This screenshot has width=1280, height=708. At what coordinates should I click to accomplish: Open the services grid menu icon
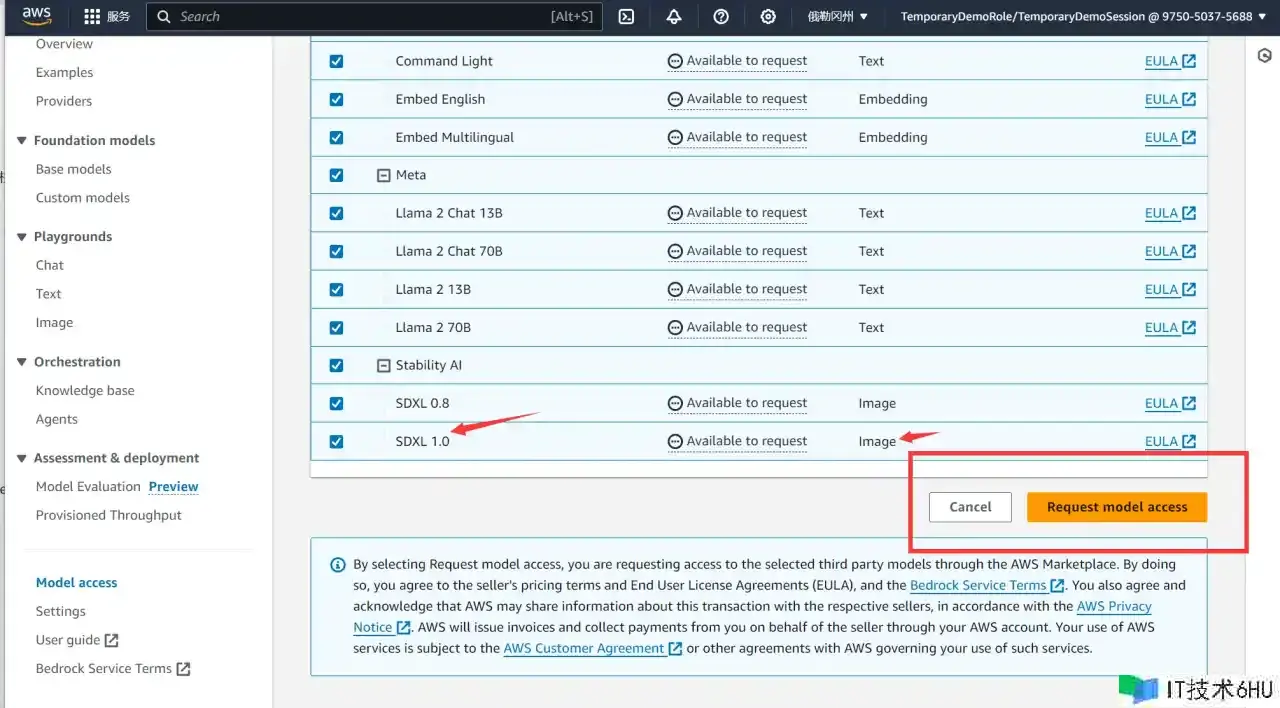92,17
